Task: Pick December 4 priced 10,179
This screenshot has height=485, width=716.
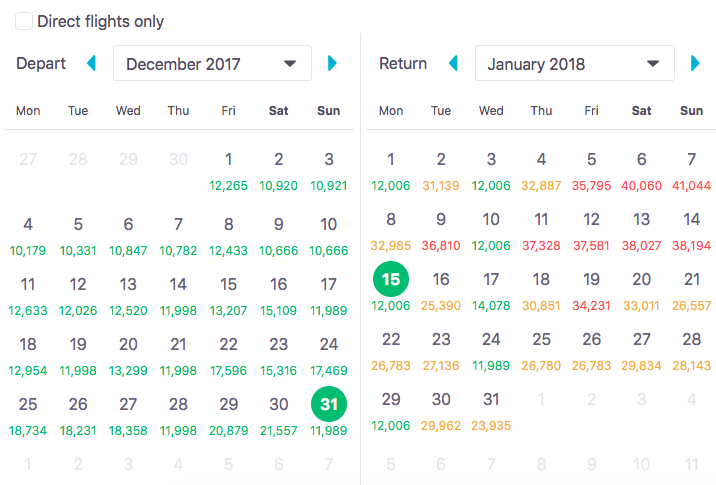Action: (x=28, y=232)
